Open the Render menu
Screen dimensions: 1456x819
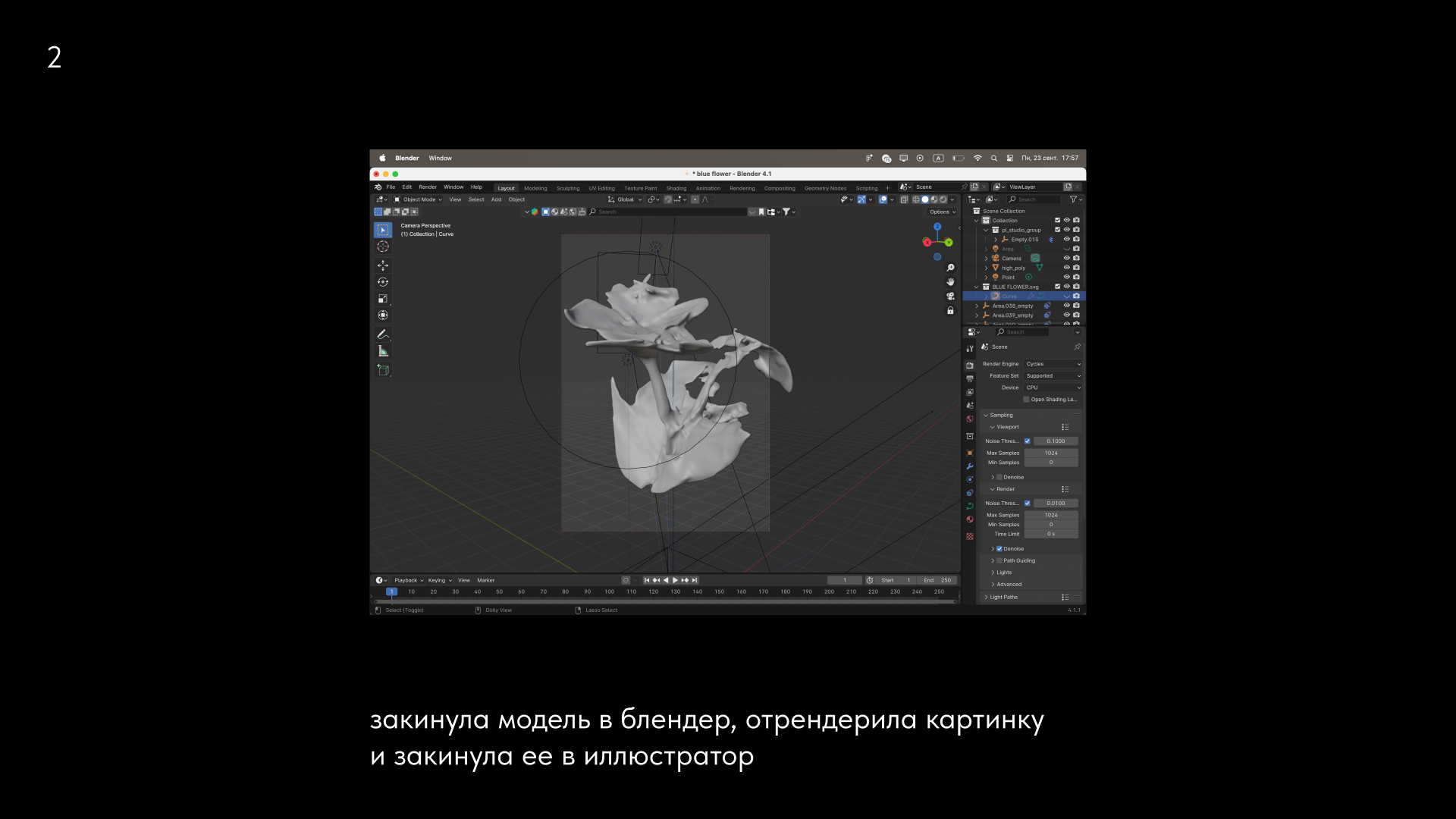(428, 187)
